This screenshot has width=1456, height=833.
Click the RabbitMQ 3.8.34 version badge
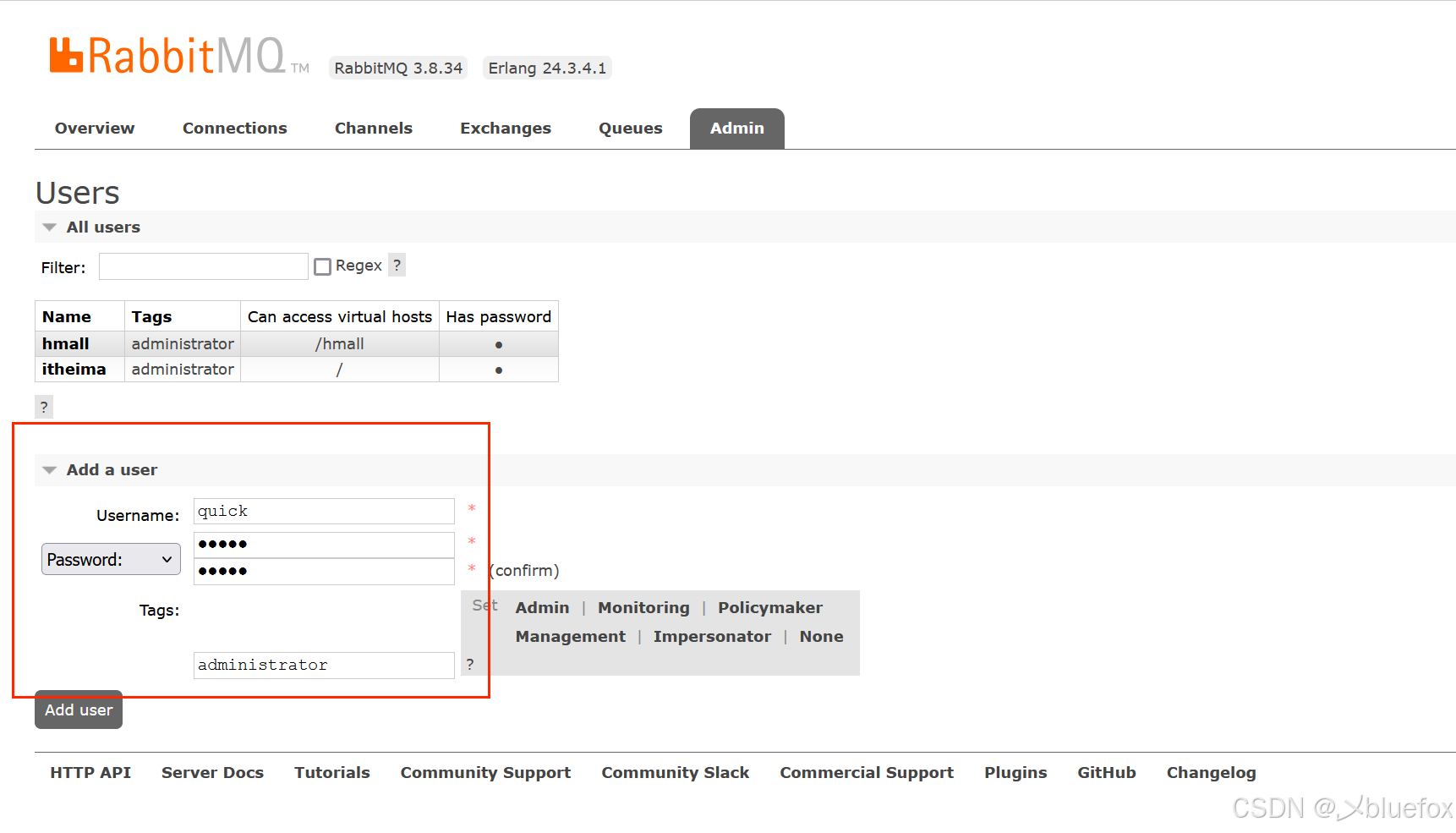coord(398,68)
